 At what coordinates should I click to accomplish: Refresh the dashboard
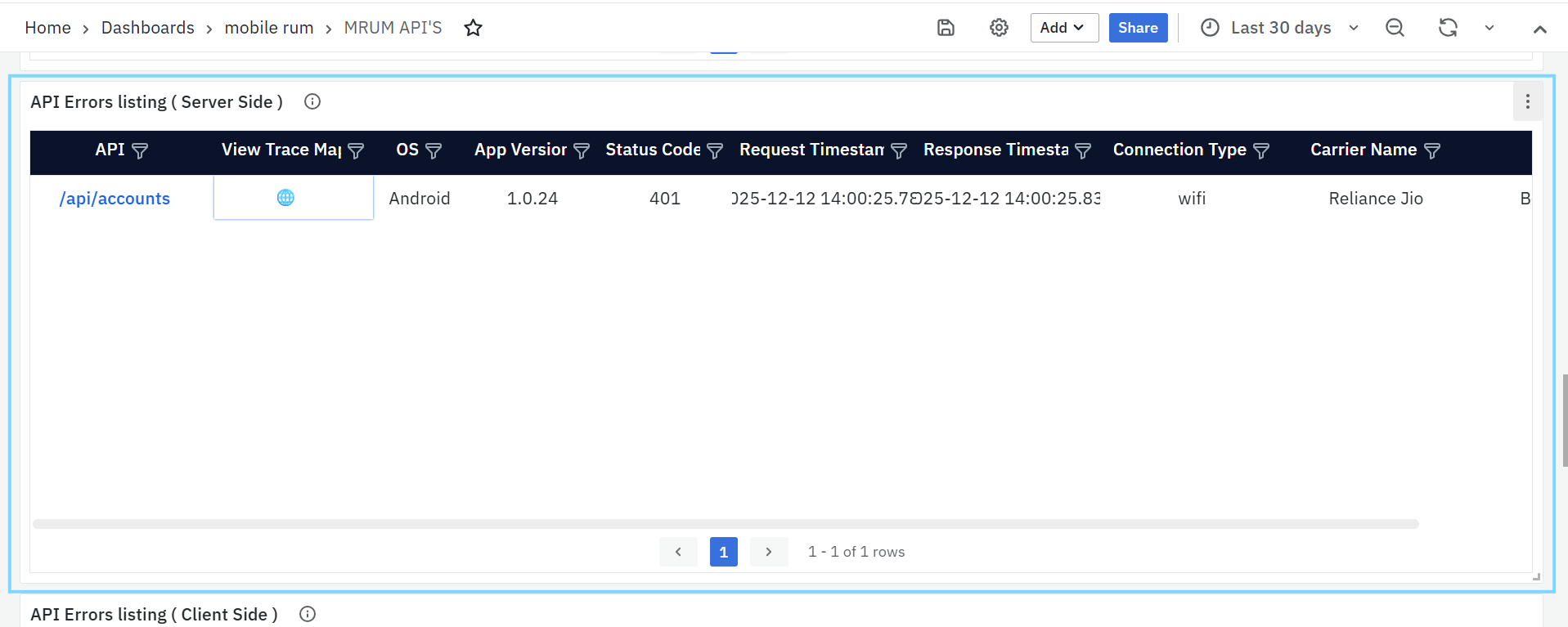tap(1448, 28)
